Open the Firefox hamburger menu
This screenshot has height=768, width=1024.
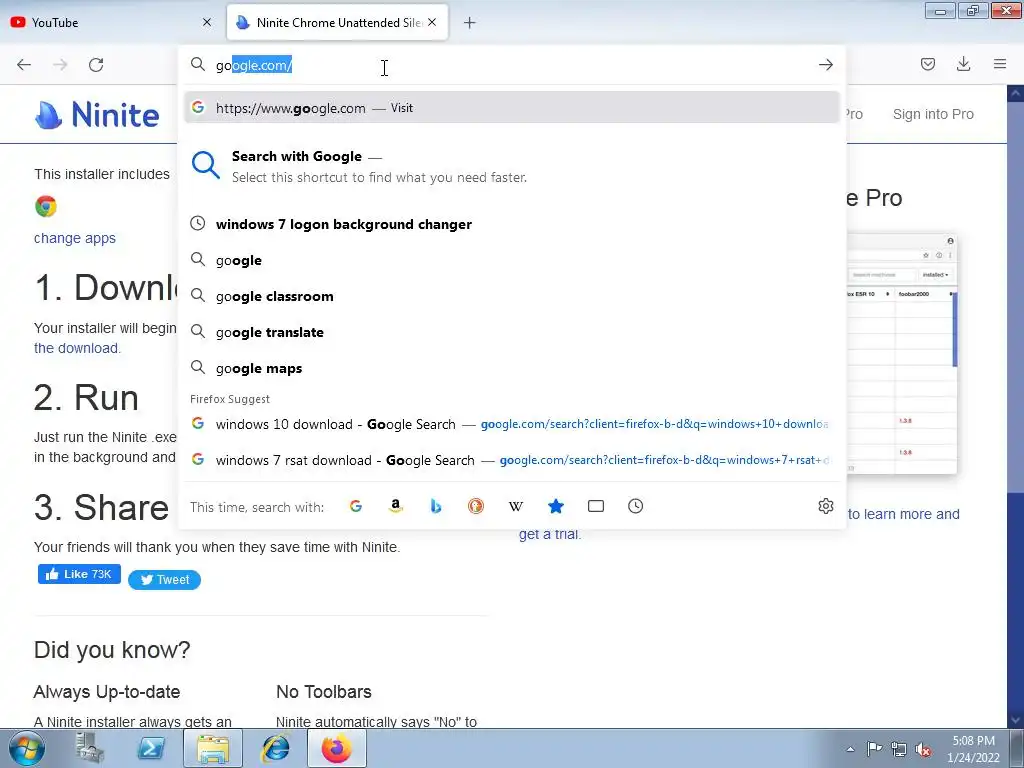pos(1000,64)
